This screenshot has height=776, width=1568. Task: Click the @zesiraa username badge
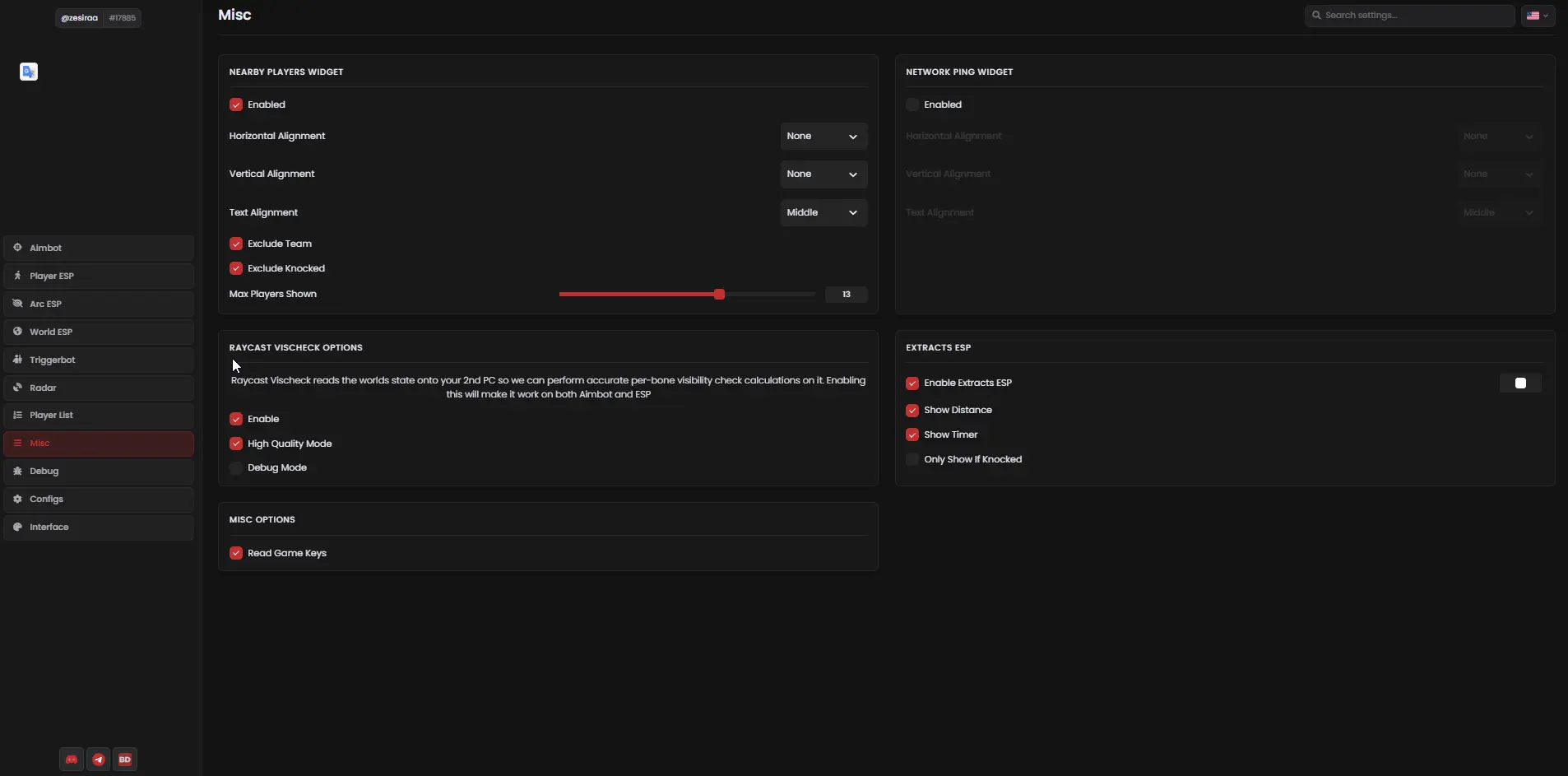click(80, 18)
